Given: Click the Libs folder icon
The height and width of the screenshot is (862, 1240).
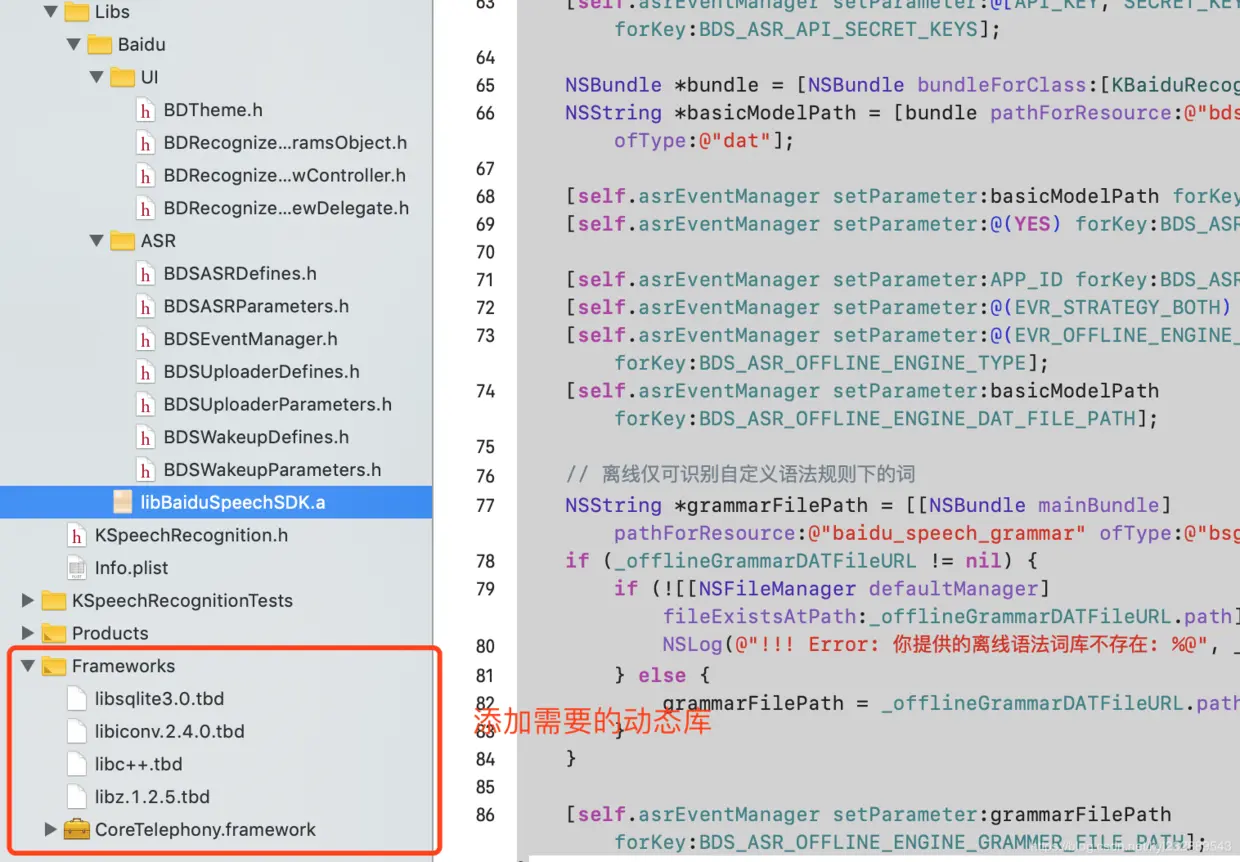Looking at the screenshot, I should pyautogui.click(x=77, y=12).
